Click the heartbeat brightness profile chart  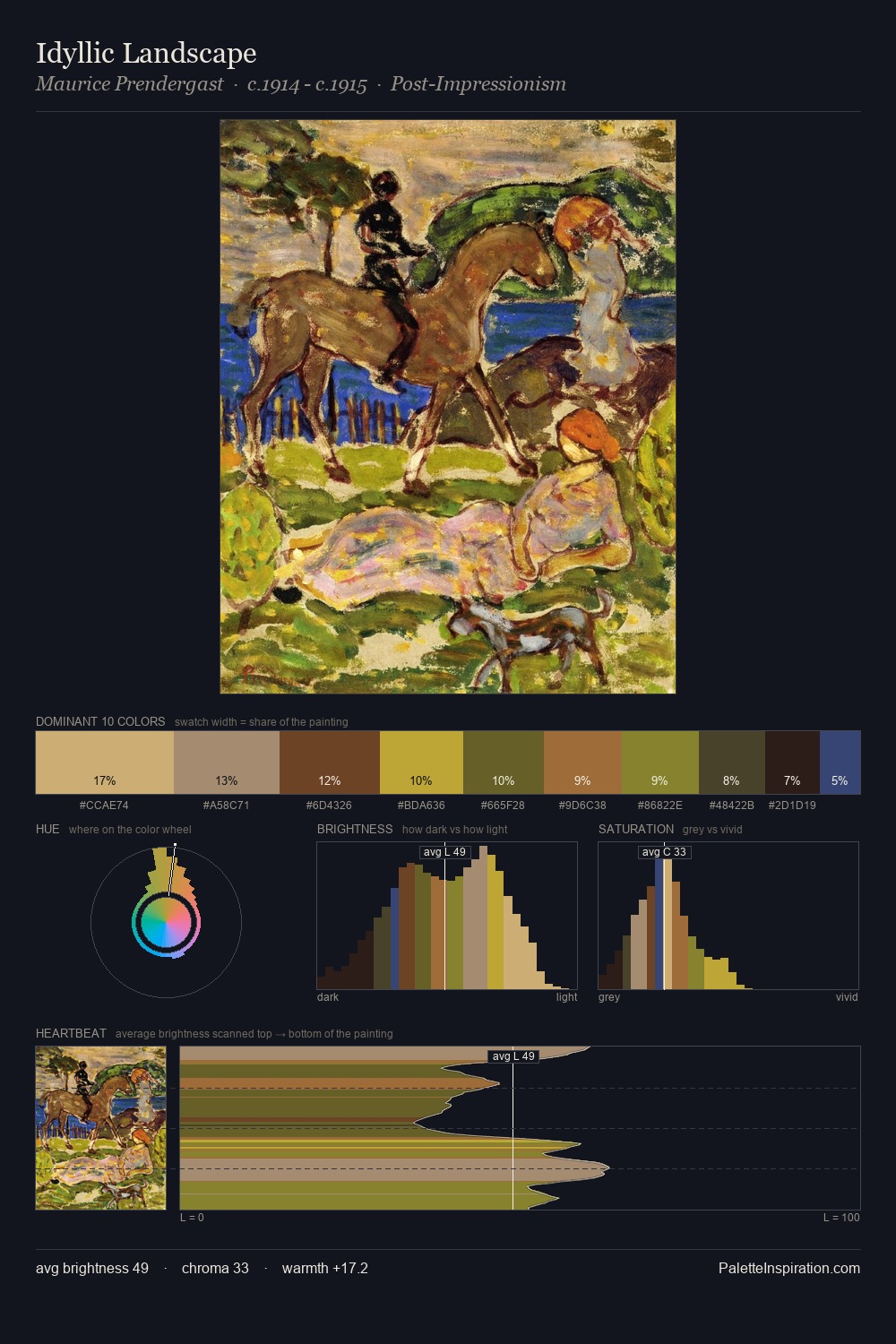click(520, 1128)
